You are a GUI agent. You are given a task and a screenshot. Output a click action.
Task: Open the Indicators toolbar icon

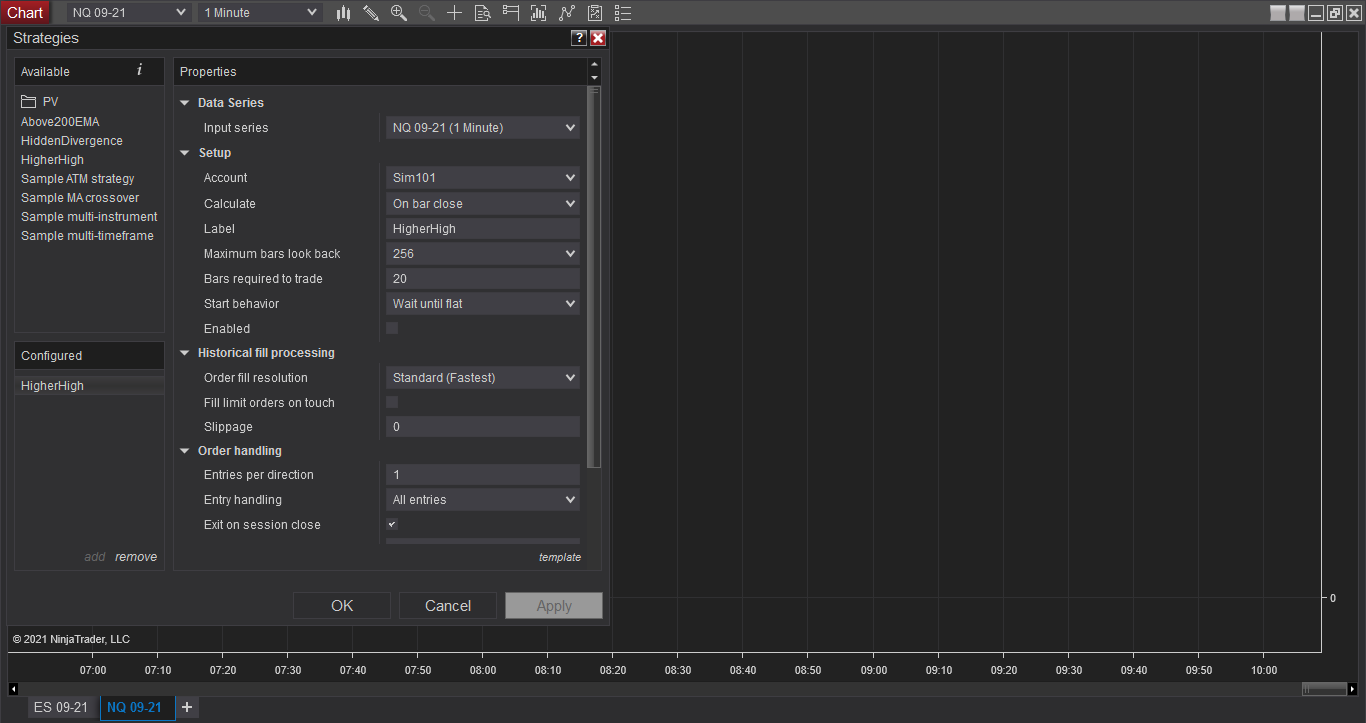(567, 13)
